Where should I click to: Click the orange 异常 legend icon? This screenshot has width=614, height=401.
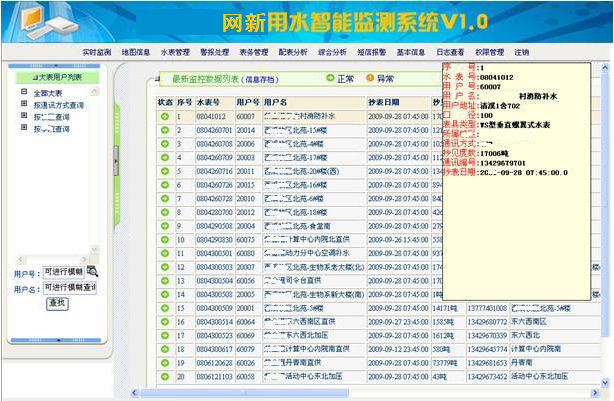[x=370, y=78]
